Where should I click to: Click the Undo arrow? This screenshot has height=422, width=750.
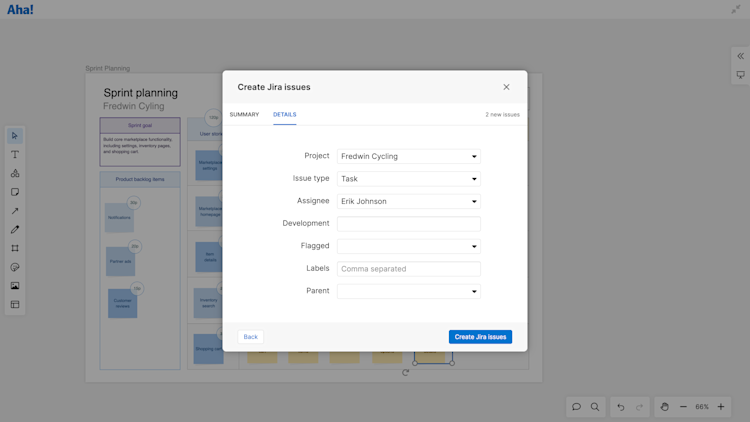point(620,407)
